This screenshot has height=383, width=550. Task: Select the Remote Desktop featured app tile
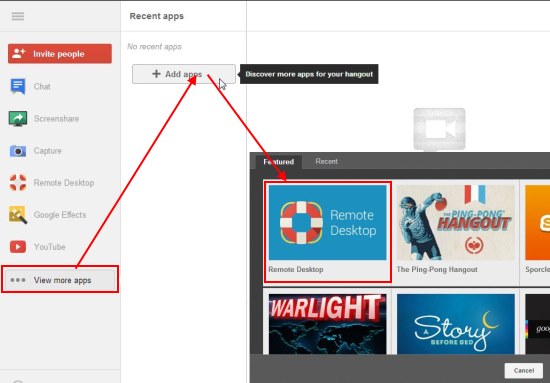click(x=328, y=231)
